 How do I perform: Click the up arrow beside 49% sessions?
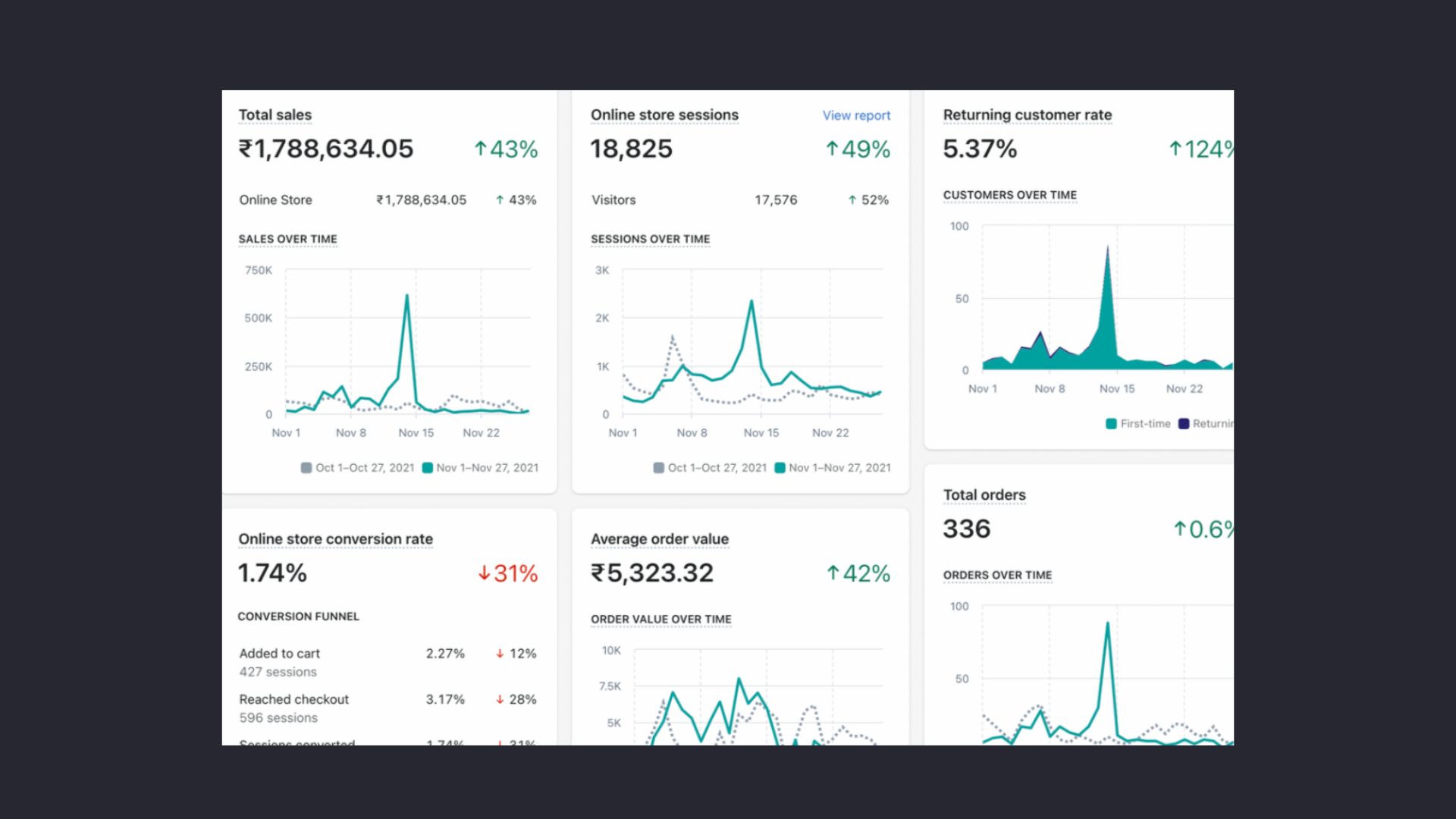coord(832,149)
